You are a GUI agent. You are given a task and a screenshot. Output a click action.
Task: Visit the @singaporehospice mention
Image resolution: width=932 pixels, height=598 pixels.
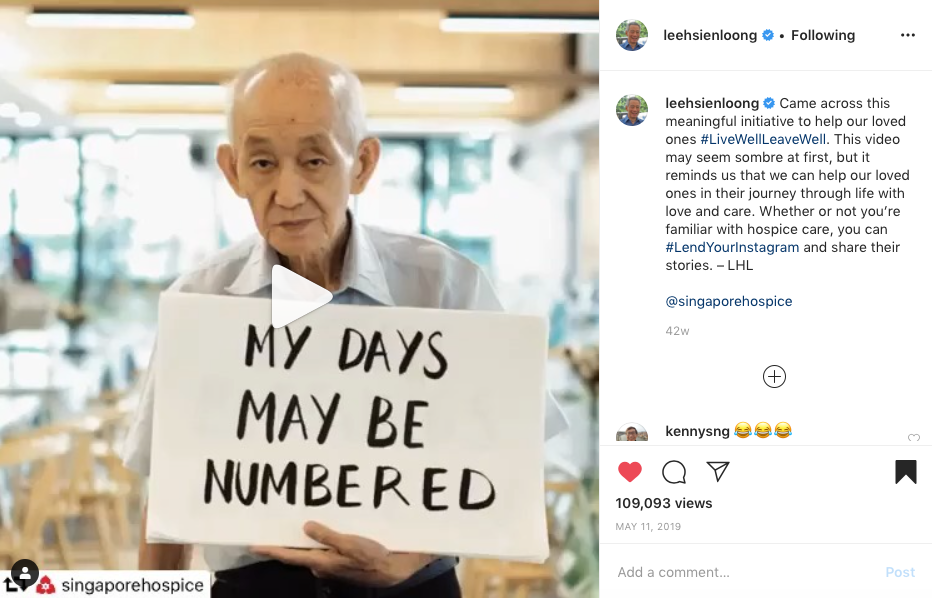coord(728,301)
